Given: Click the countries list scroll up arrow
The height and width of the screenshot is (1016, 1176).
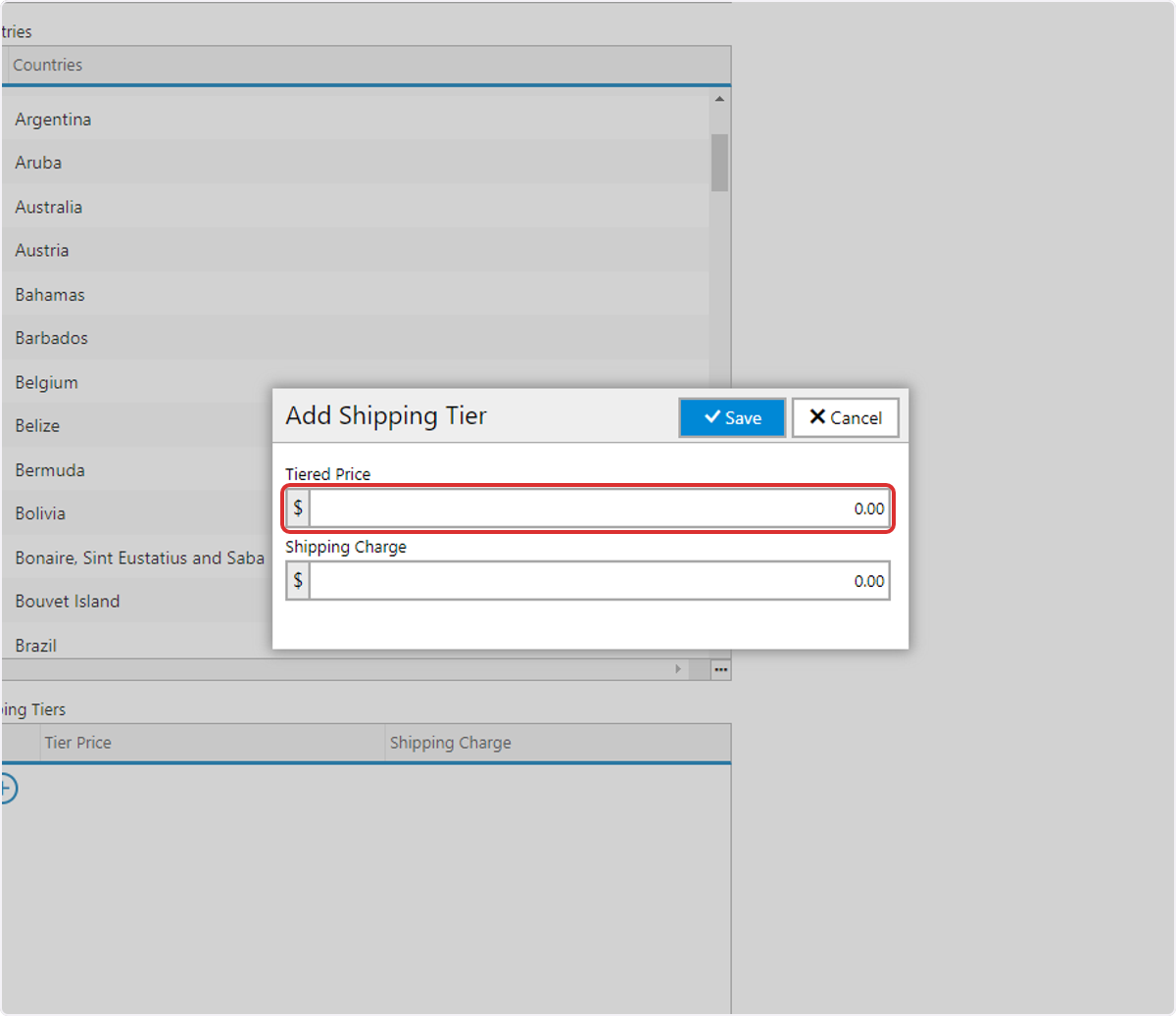Looking at the screenshot, I should pyautogui.click(x=719, y=99).
